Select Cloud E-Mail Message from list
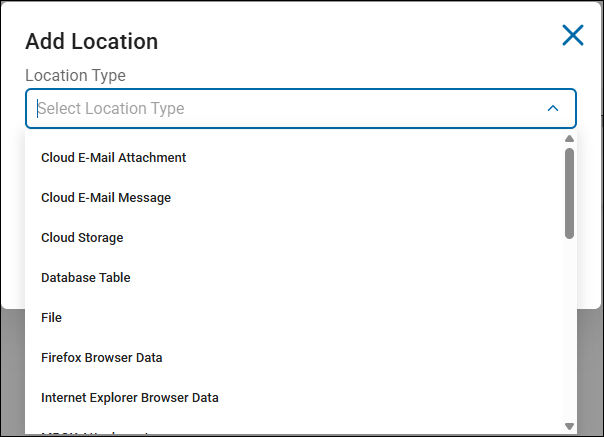The image size is (604, 437). (x=106, y=198)
